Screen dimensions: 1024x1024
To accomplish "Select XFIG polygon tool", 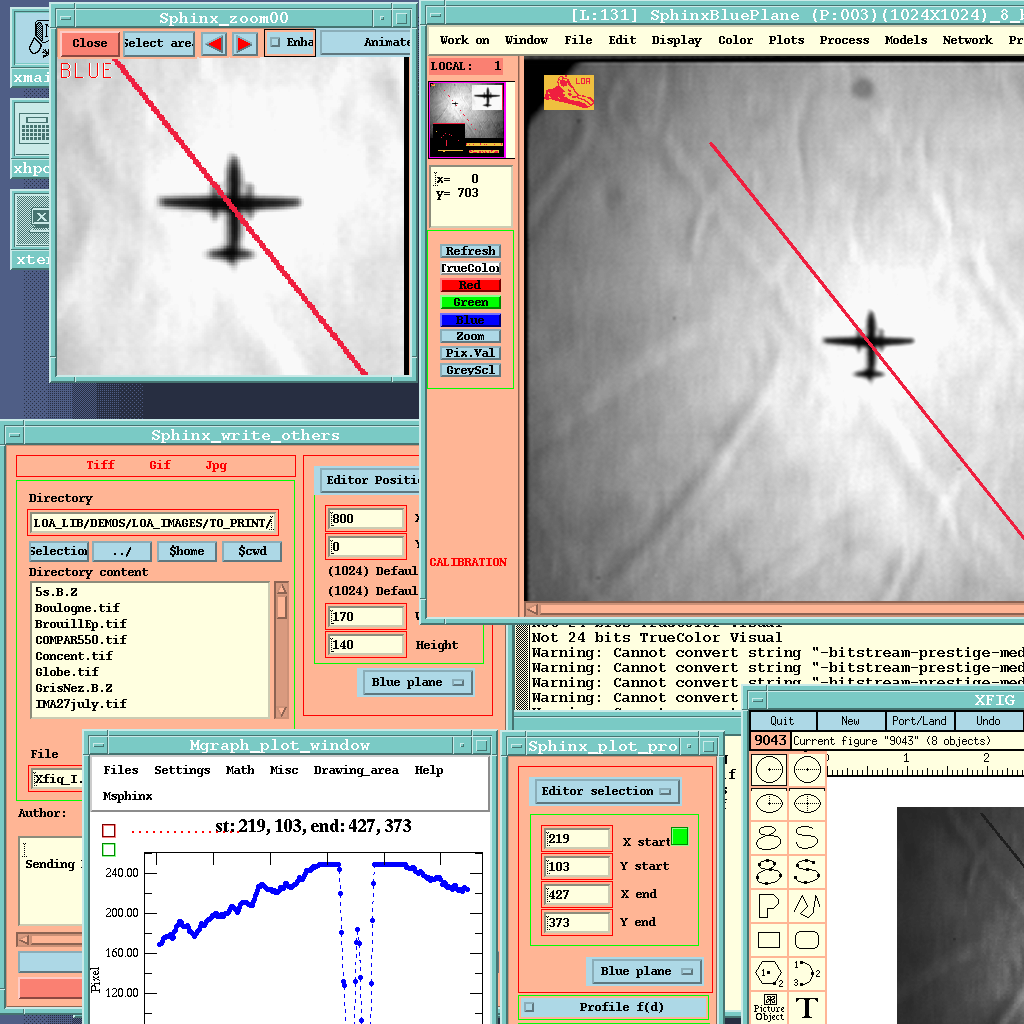I will click(x=769, y=905).
